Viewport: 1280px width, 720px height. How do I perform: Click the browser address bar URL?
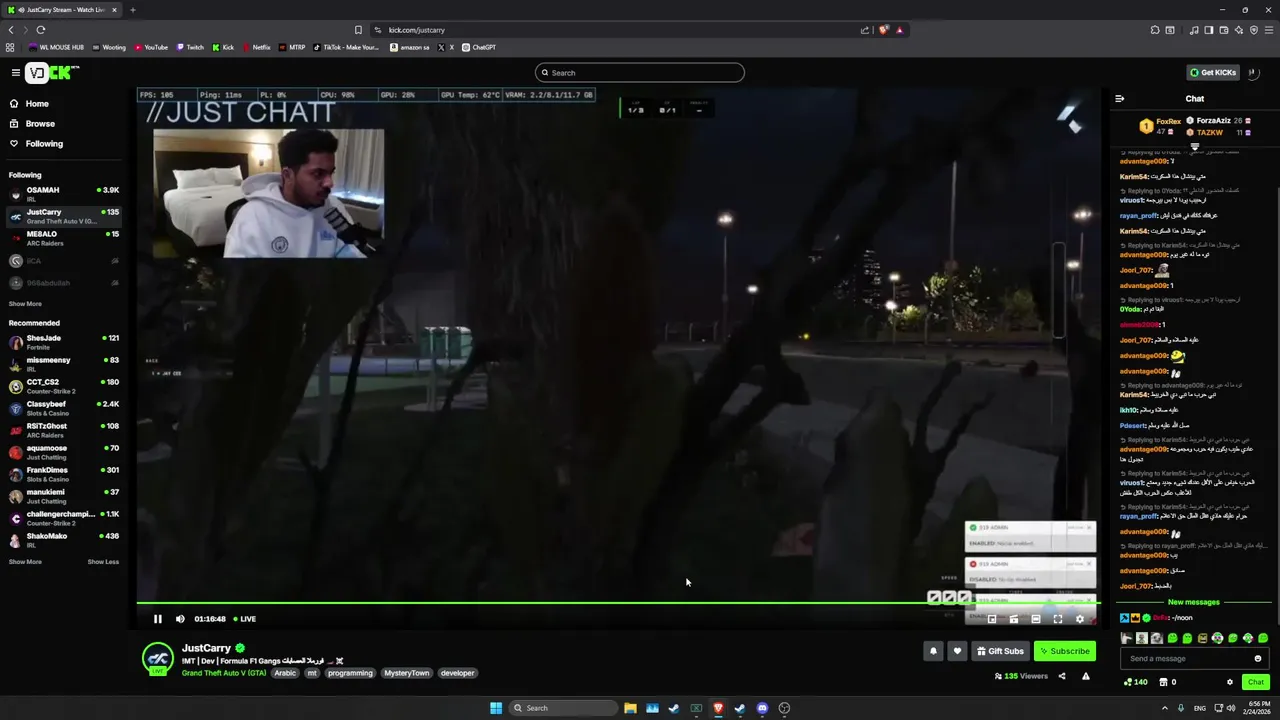pyautogui.click(x=417, y=30)
